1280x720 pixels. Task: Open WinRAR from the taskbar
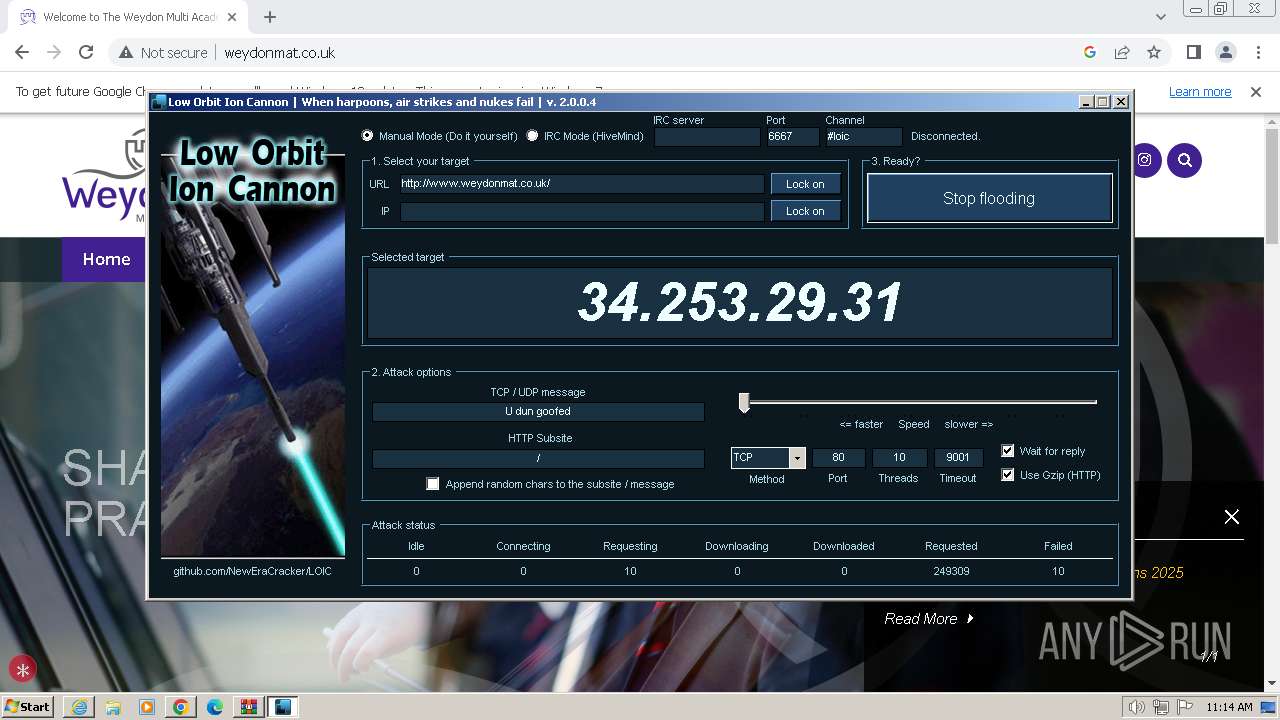pyautogui.click(x=248, y=707)
